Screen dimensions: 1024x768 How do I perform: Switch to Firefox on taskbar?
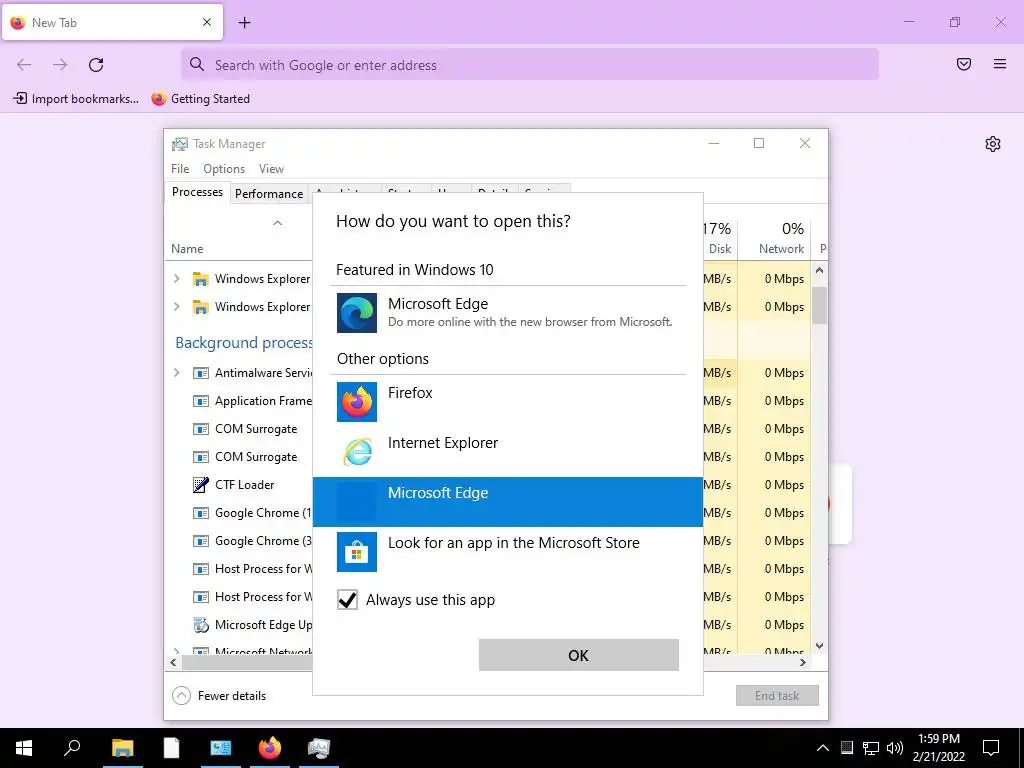pos(270,748)
